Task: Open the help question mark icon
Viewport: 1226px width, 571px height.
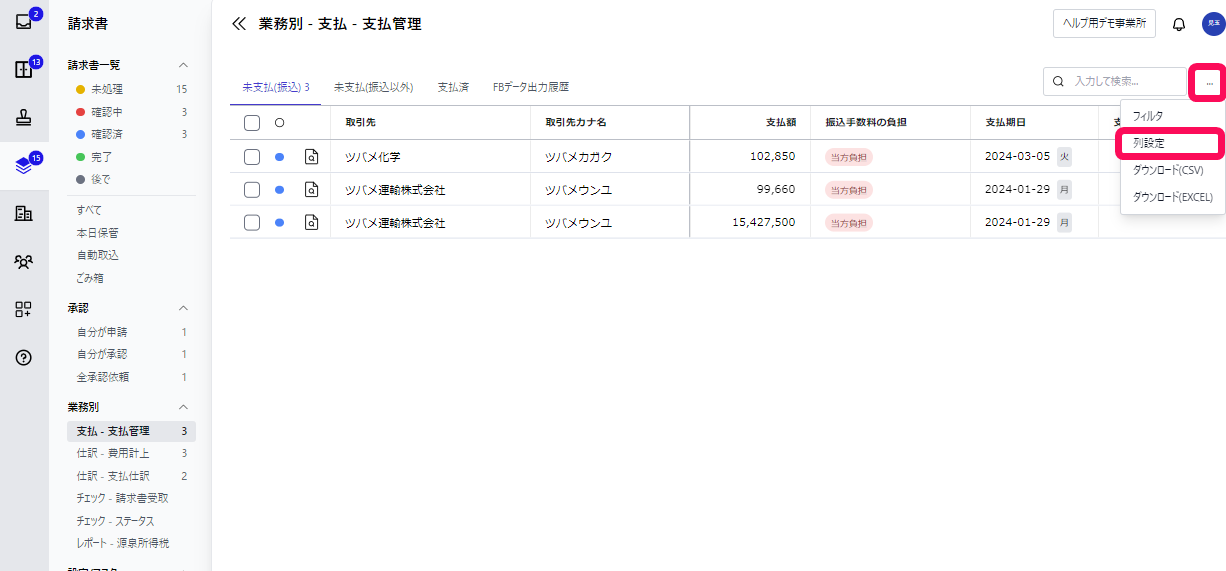Action: tap(24, 357)
